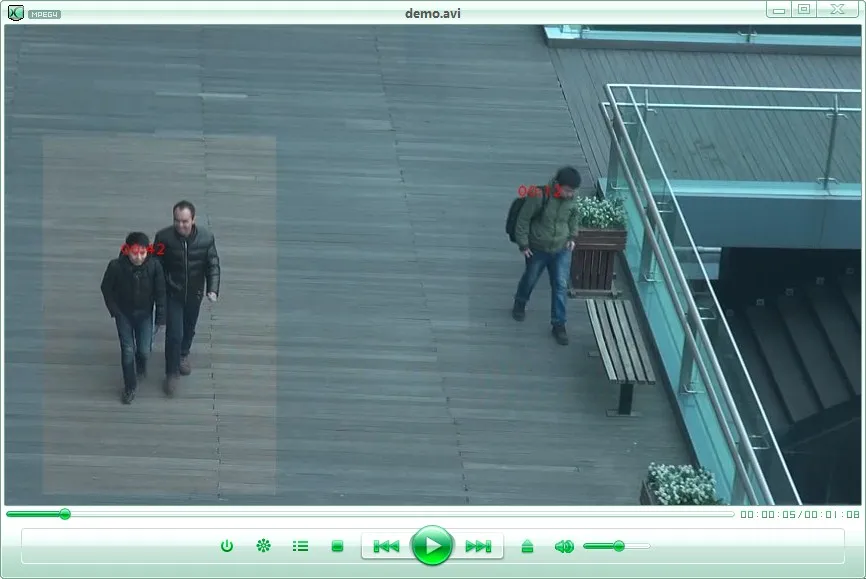Stop playback with the square button
The image size is (866, 579).
click(x=337, y=546)
